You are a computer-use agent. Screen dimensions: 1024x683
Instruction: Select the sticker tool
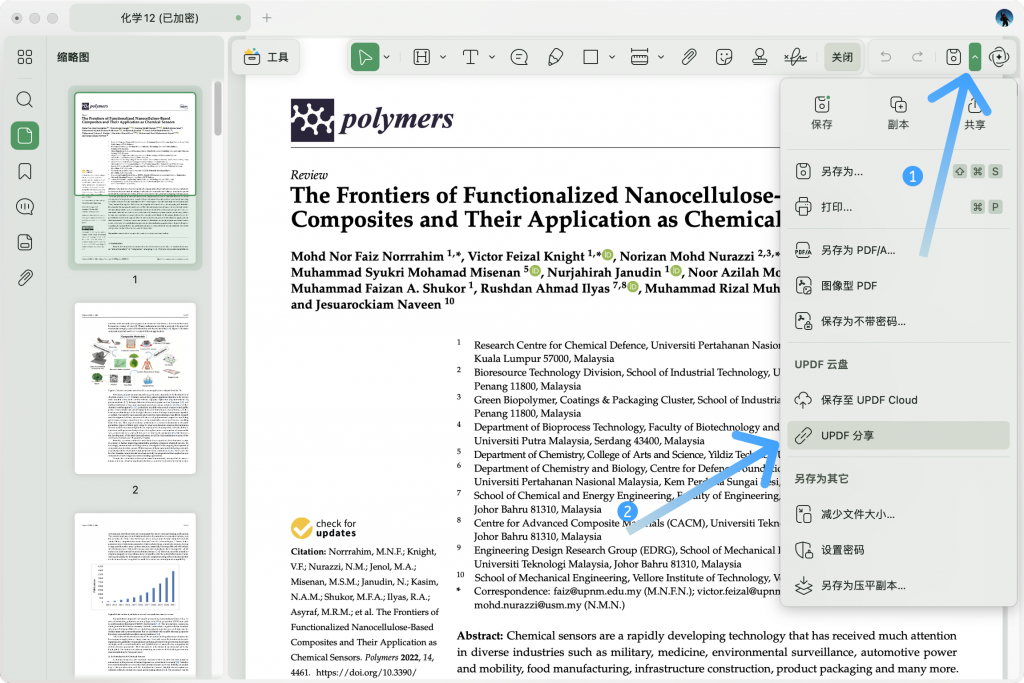click(724, 57)
